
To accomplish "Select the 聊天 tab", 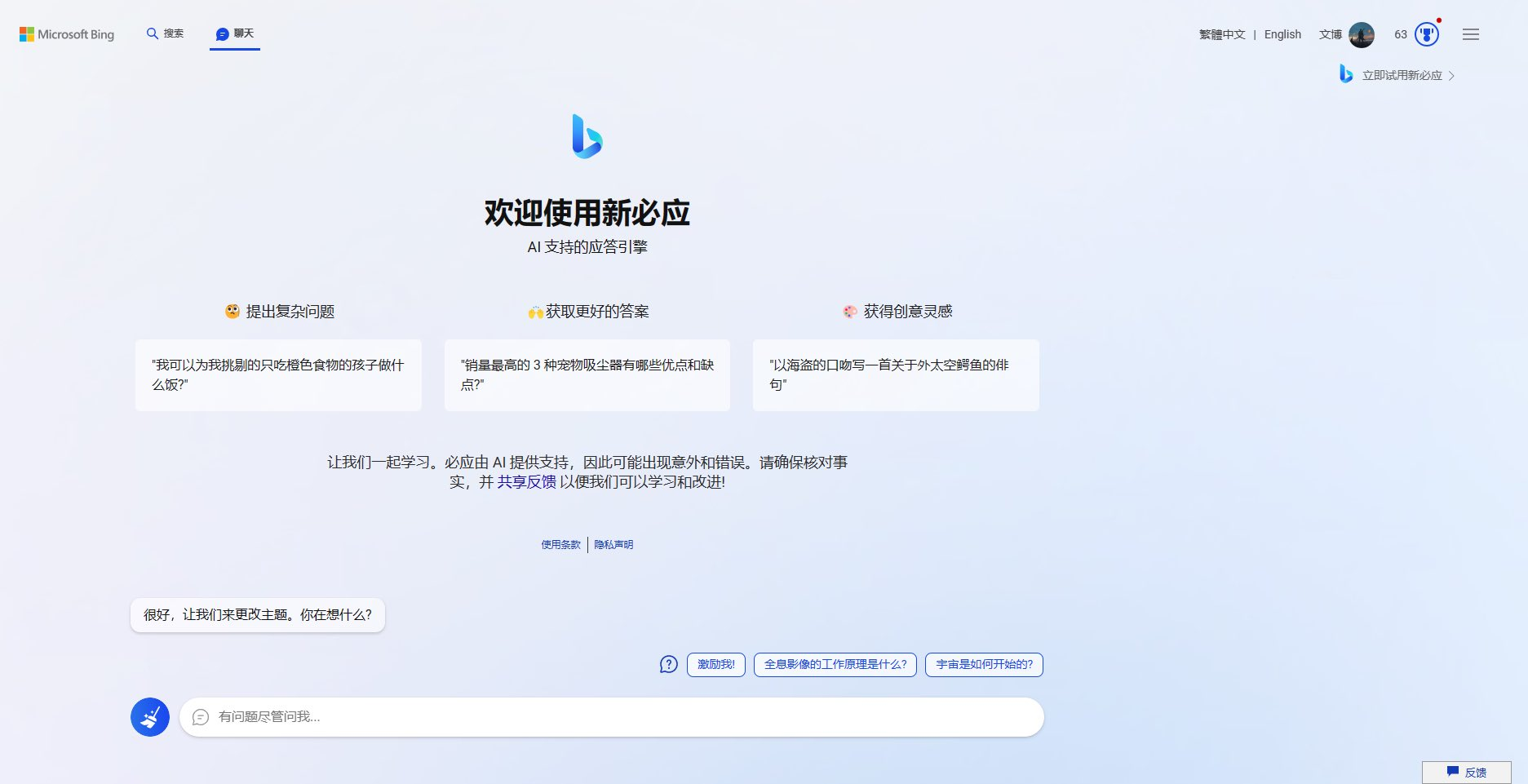I will (235, 33).
